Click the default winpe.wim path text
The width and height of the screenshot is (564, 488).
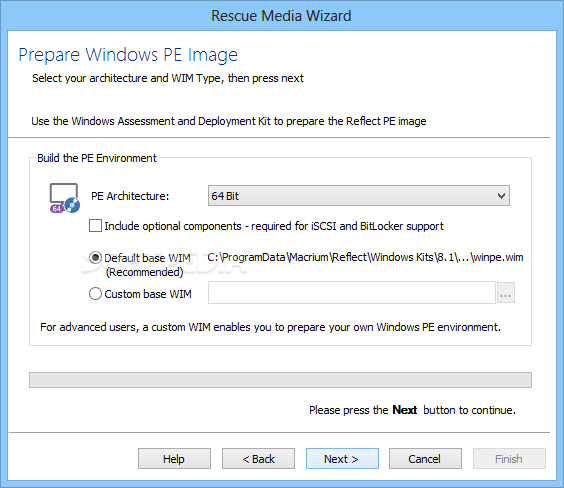(x=365, y=257)
